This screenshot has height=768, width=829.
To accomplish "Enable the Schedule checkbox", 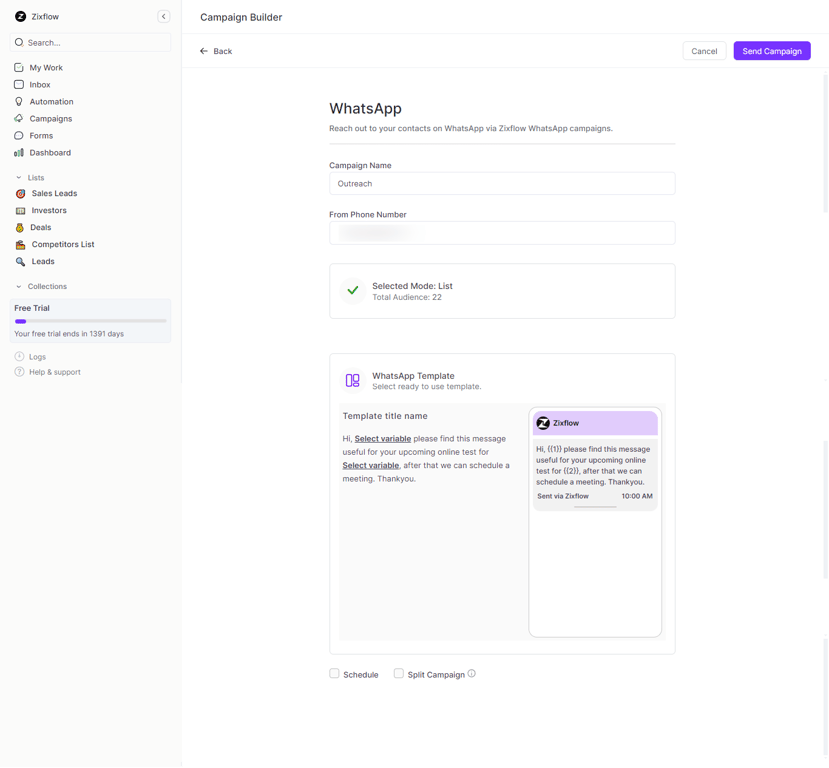I will (335, 674).
